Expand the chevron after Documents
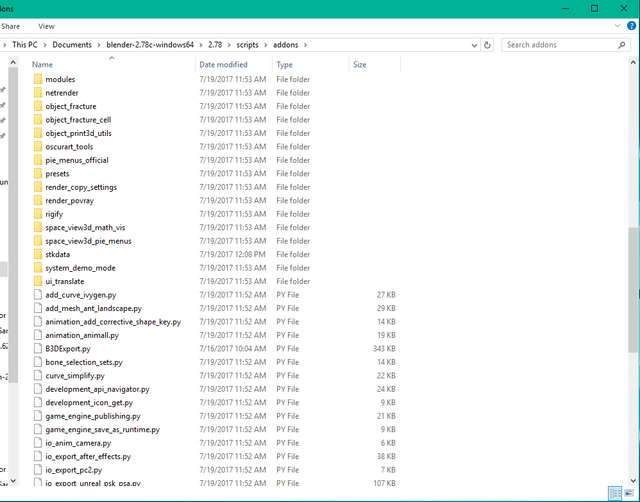The height and width of the screenshot is (502, 640). click(99, 45)
